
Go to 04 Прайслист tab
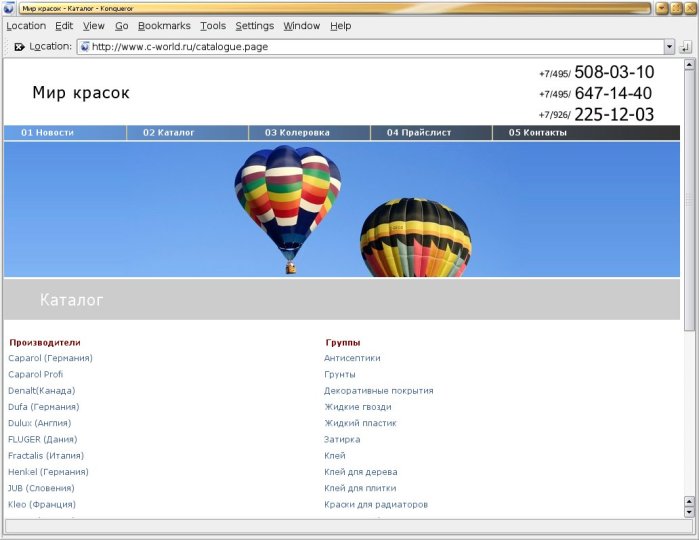(431, 133)
